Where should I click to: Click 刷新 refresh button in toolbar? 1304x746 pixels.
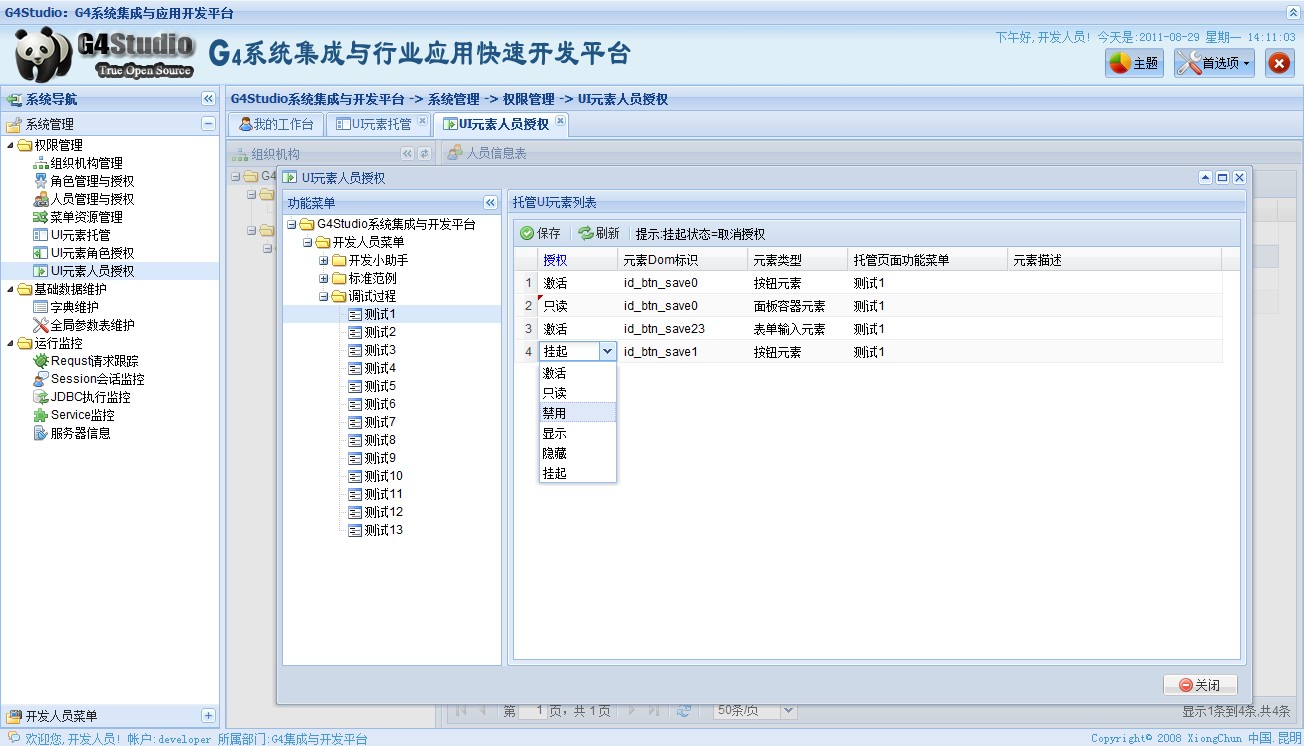point(599,234)
